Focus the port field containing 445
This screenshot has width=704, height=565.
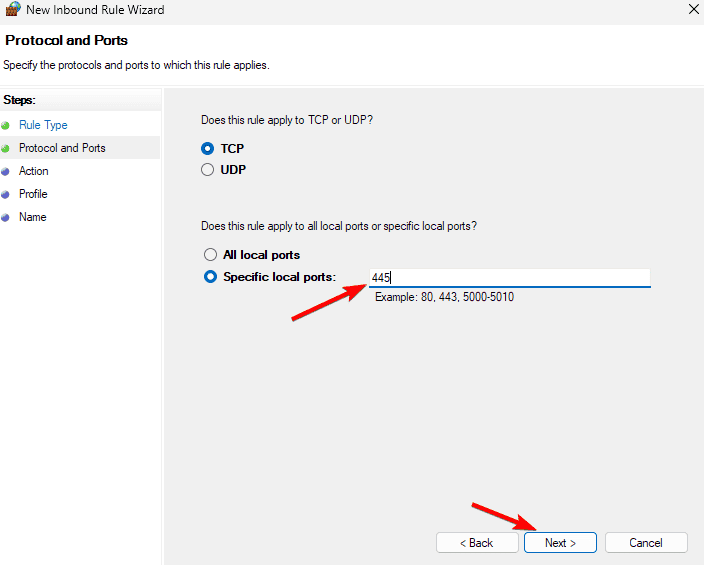(x=510, y=277)
